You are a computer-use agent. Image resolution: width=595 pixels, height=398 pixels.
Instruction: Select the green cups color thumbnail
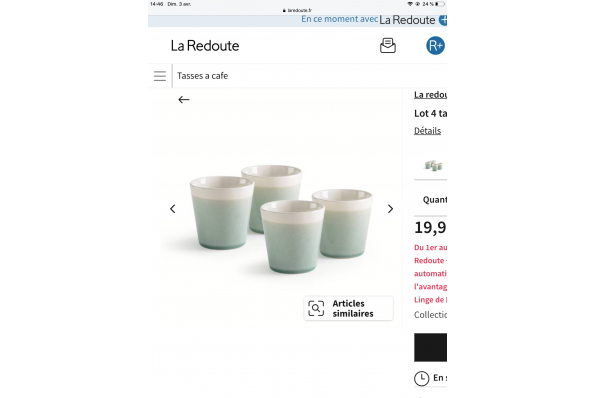click(x=434, y=165)
